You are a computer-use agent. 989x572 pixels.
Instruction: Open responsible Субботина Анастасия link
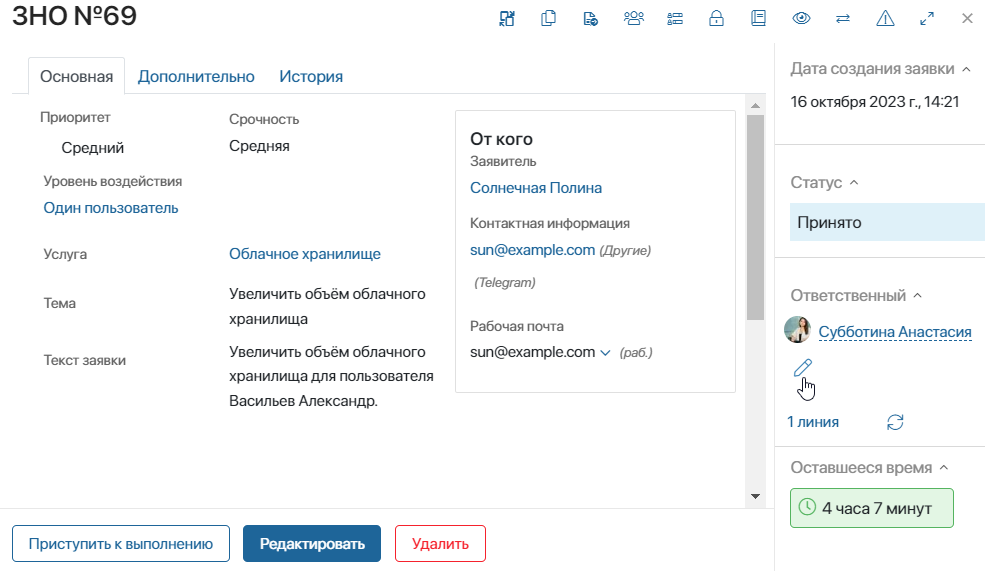pyautogui.click(x=894, y=332)
